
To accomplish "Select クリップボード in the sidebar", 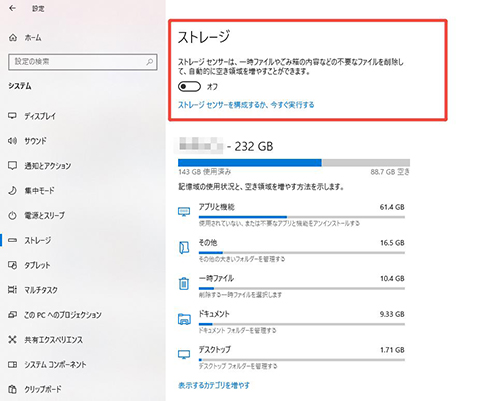I will coord(43,389).
